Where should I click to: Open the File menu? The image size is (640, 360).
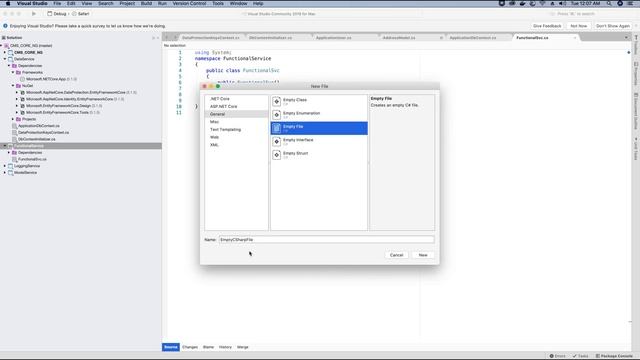(57, 3)
